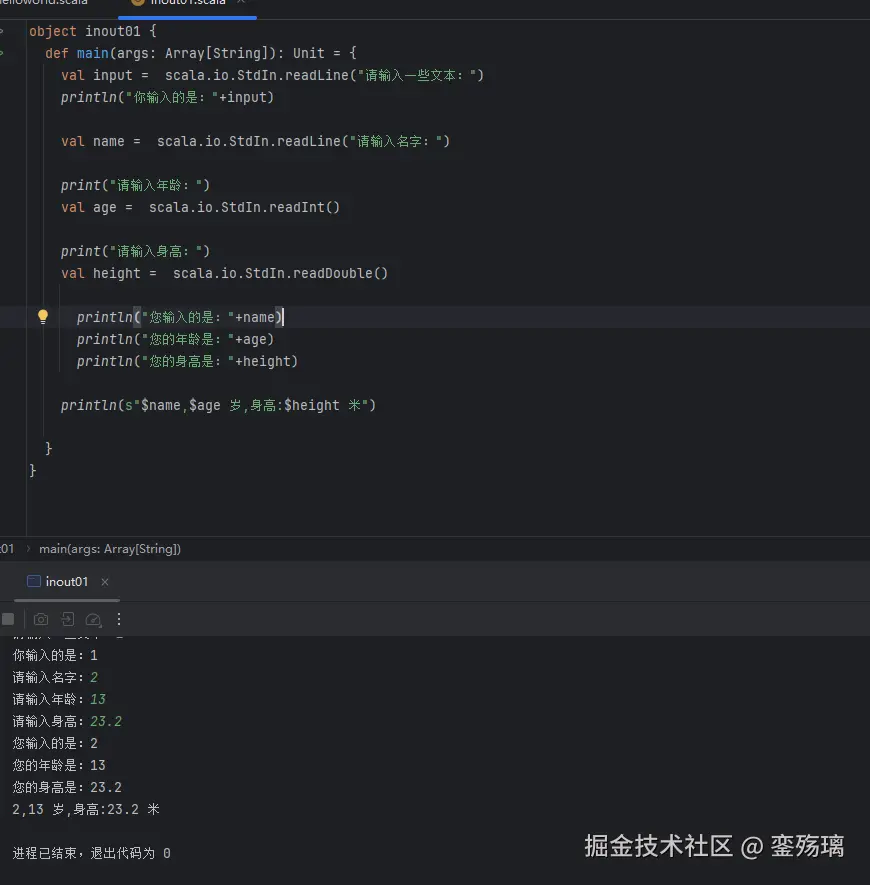Screen dimensions: 870x885
Task: Click console line '您的身高是：23.2'
Action: pyautogui.click(x=67, y=787)
